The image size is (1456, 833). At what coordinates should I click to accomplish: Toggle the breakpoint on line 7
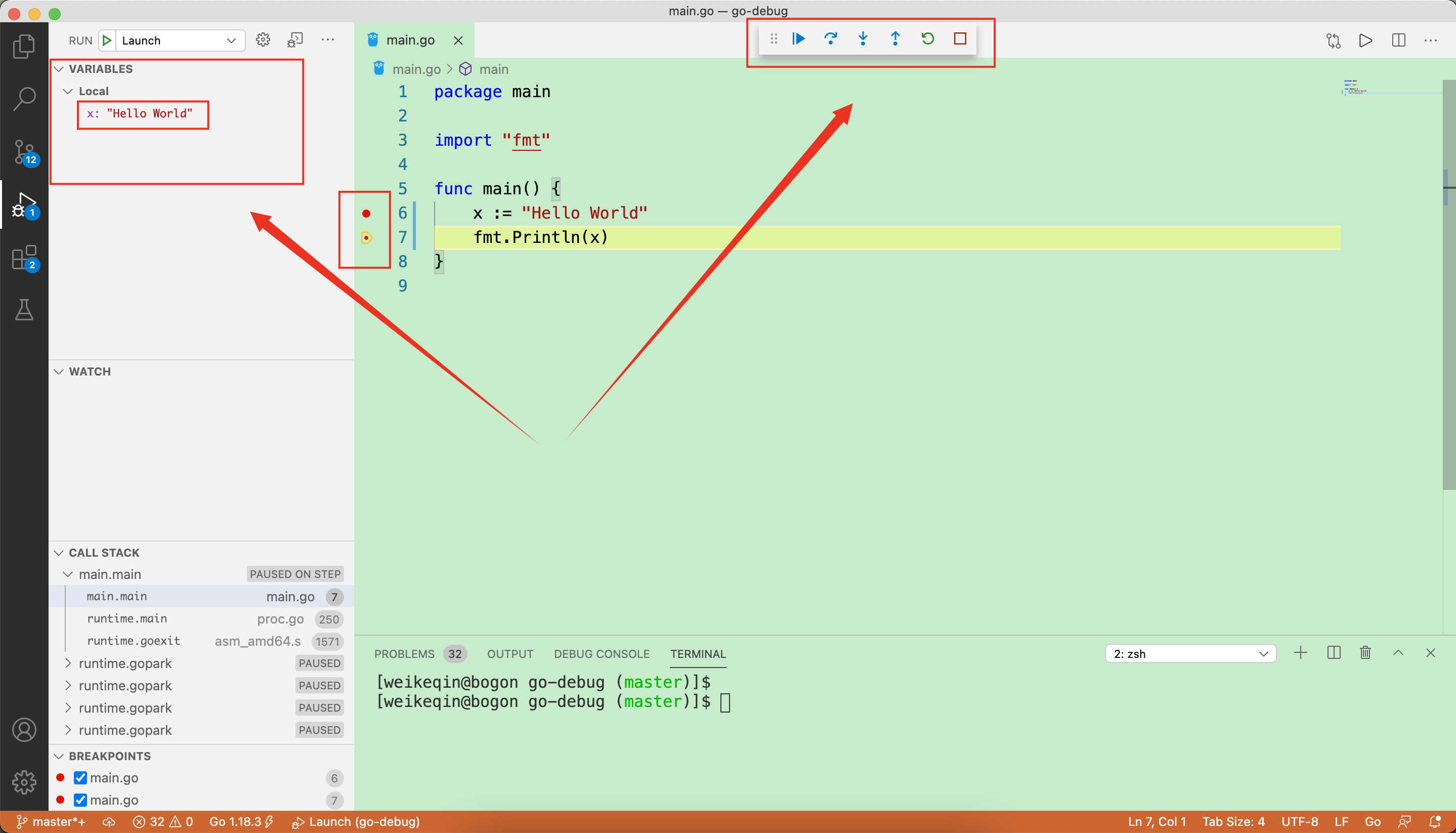coord(367,237)
